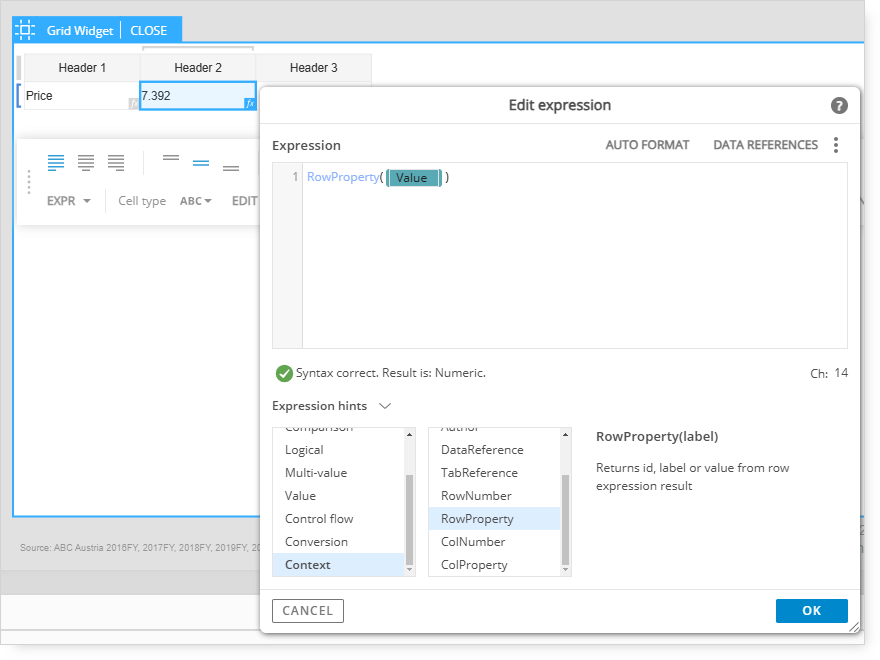This screenshot has height=660, width=880.
Task: Click the category list scroll down arrow
Action: (x=410, y=570)
